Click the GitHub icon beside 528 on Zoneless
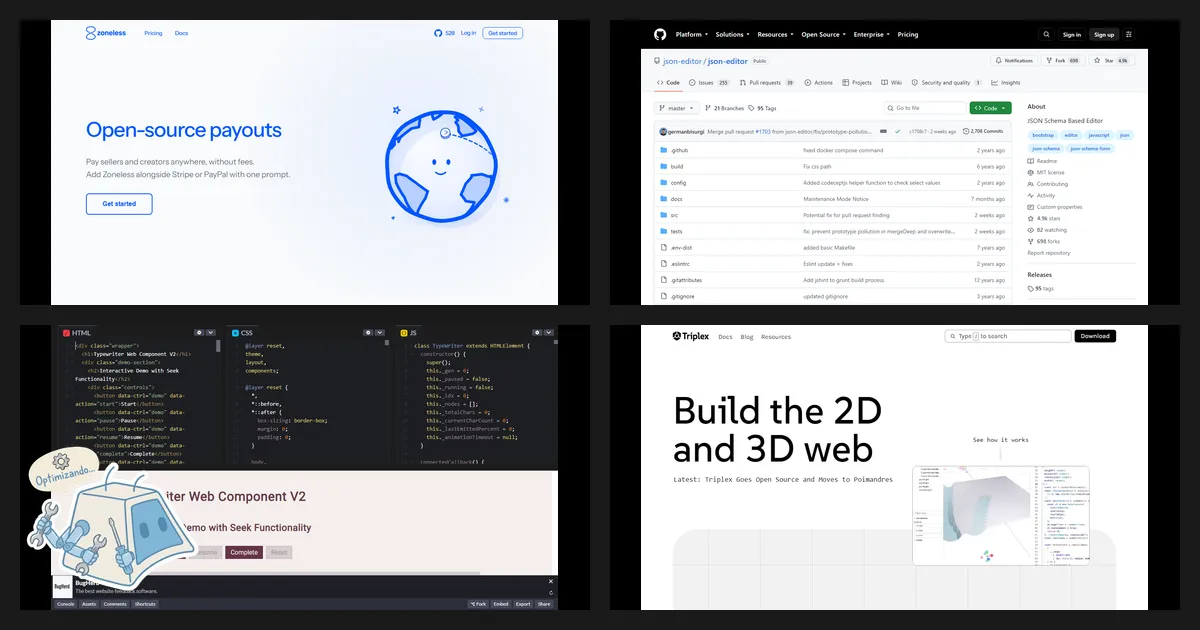 438,33
